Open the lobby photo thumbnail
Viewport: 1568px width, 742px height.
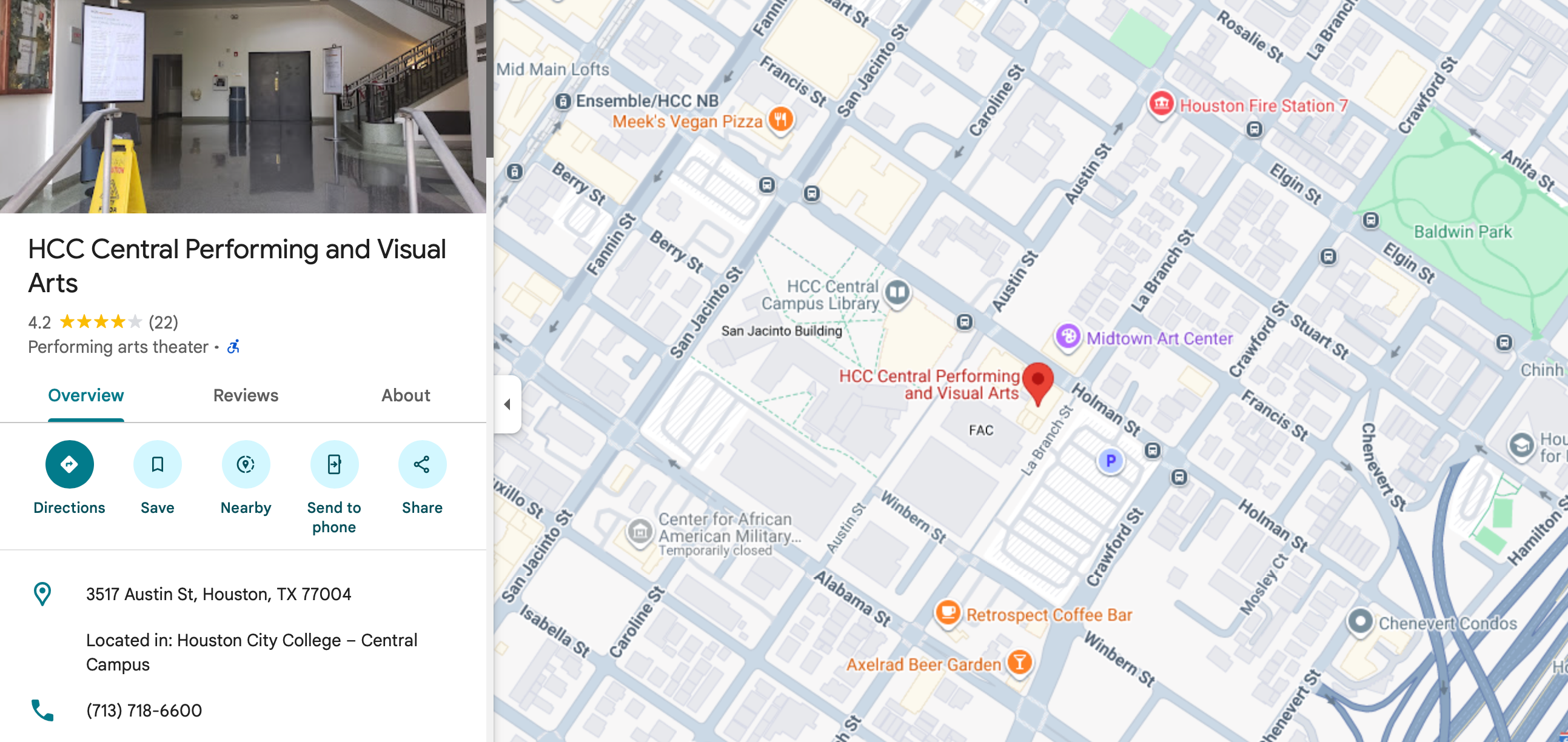(x=243, y=107)
